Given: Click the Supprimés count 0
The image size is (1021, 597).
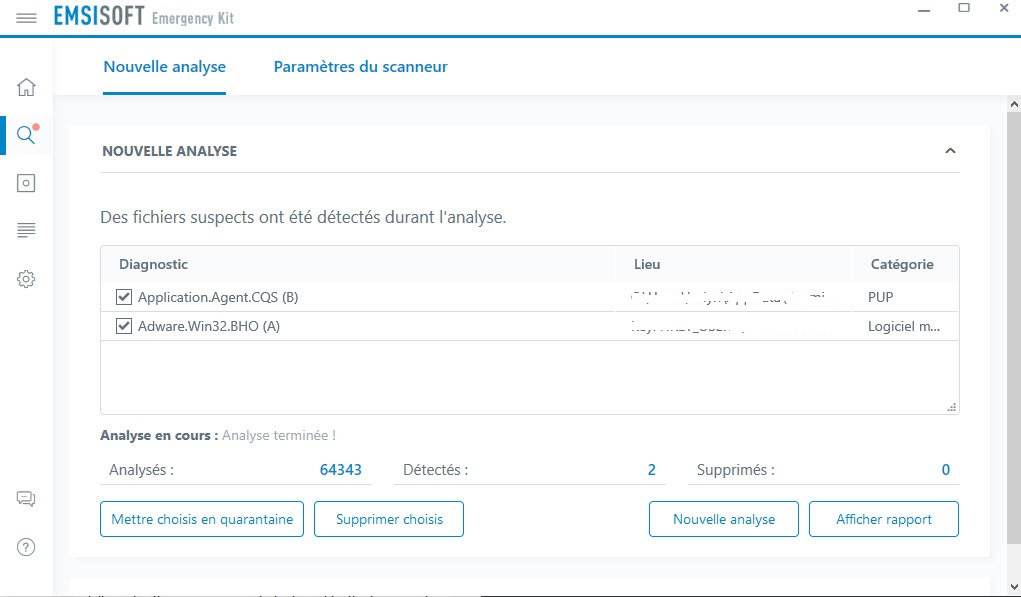Looking at the screenshot, I should click(945, 470).
